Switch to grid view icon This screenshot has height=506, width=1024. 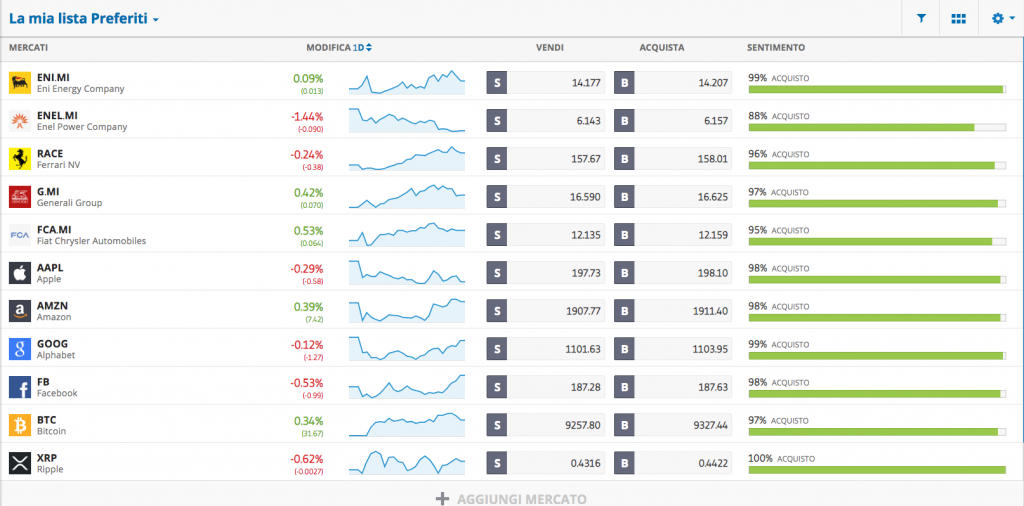(x=959, y=19)
